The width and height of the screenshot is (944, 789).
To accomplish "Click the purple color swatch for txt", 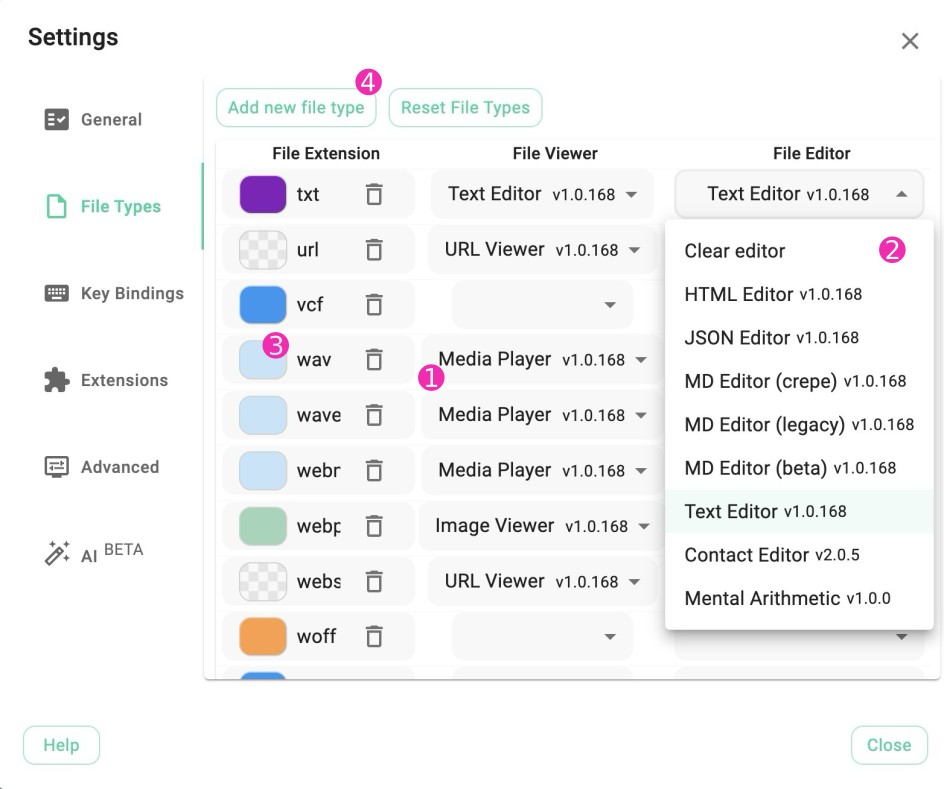I will tap(263, 194).
